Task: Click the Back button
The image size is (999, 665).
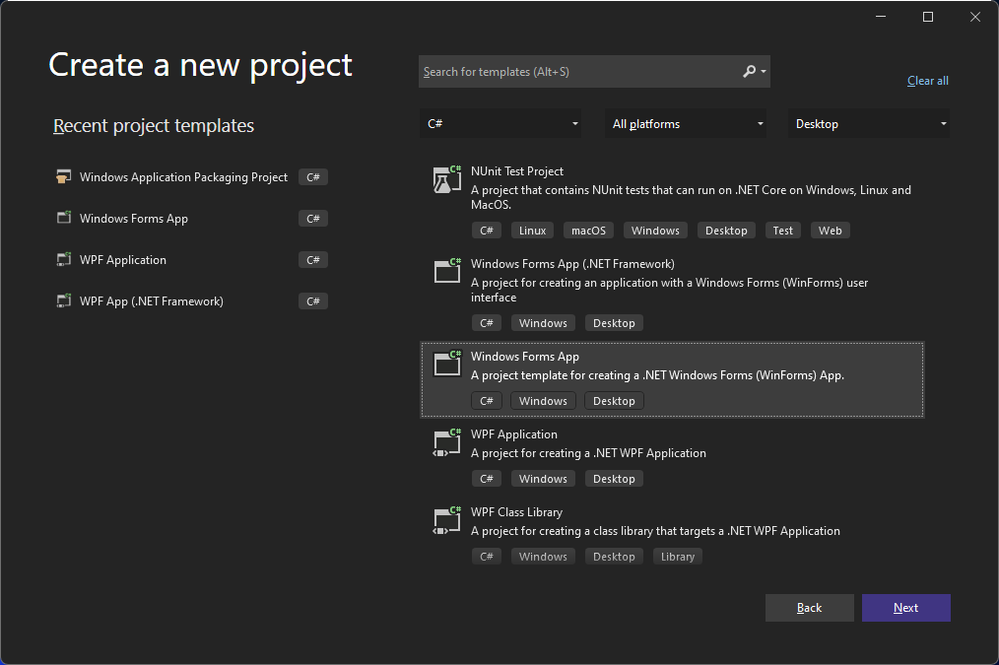Action: 809,608
